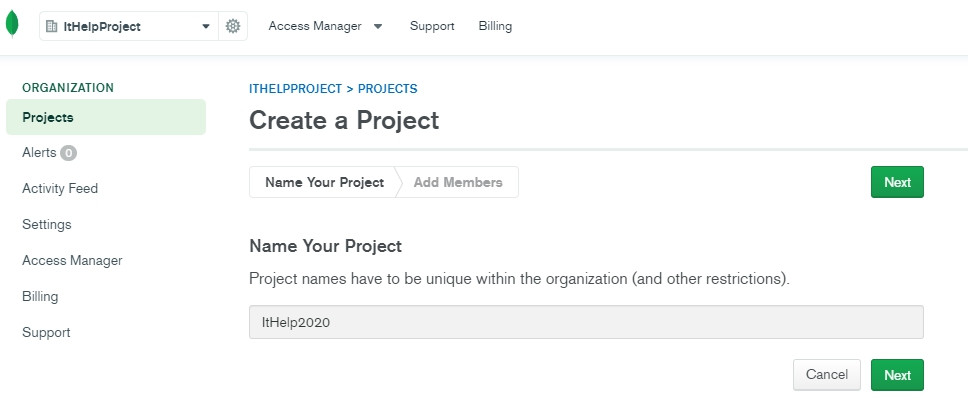Click the MongoDB leaf logo
Image resolution: width=968 pixels, height=411 pixels.
tap(12, 27)
